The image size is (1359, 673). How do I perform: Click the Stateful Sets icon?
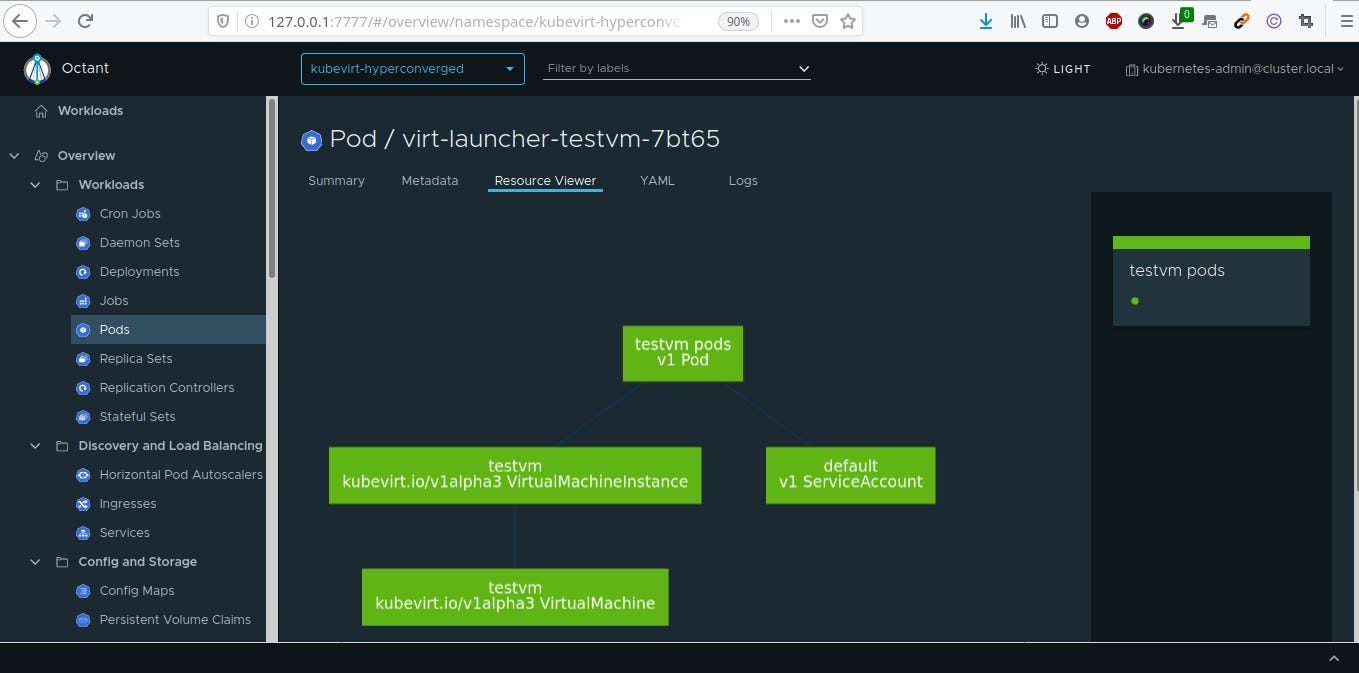(x=84, y=417)
